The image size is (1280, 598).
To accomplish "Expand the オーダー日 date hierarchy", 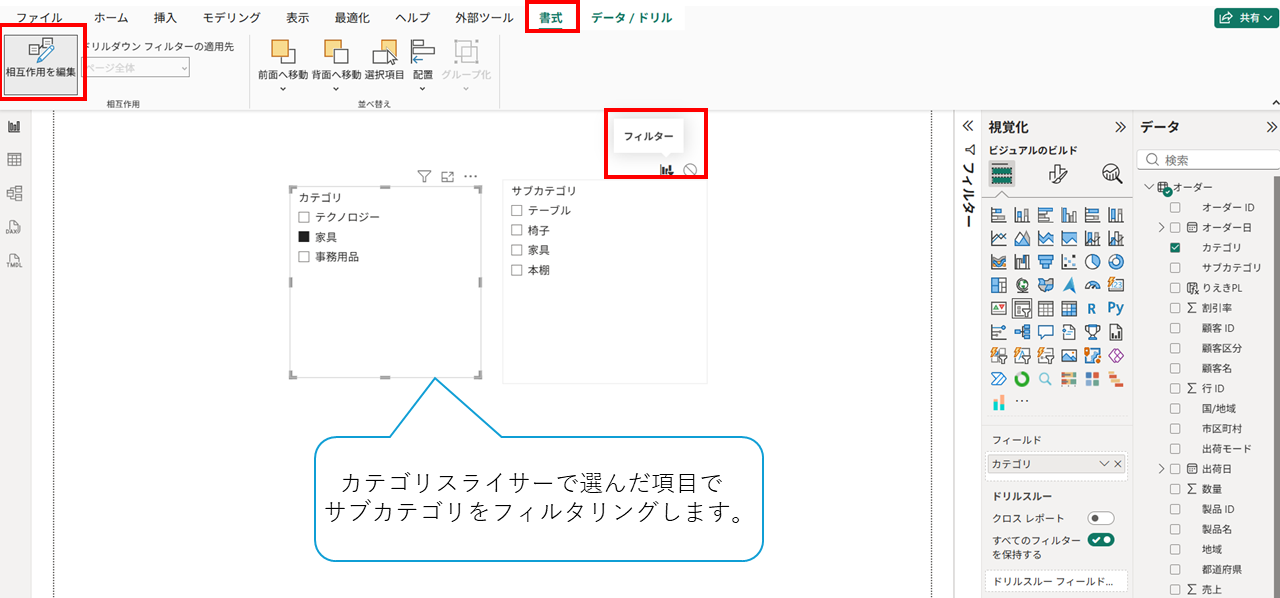I will click(1161, 227).
